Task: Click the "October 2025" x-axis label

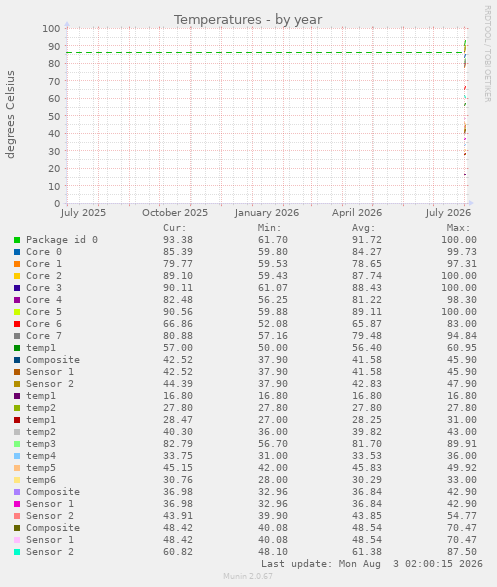Action: tap(175, 213)
